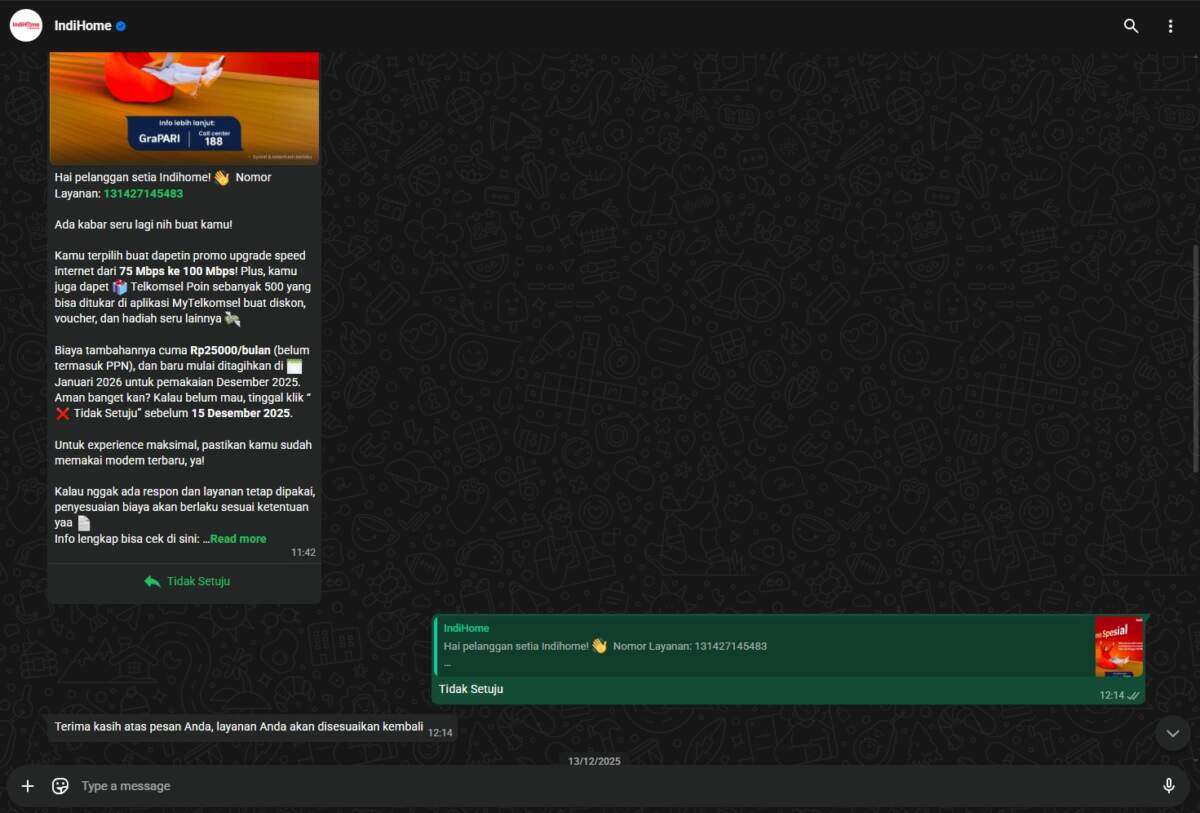Expand message with Read more link

click(x=238, y=539)
